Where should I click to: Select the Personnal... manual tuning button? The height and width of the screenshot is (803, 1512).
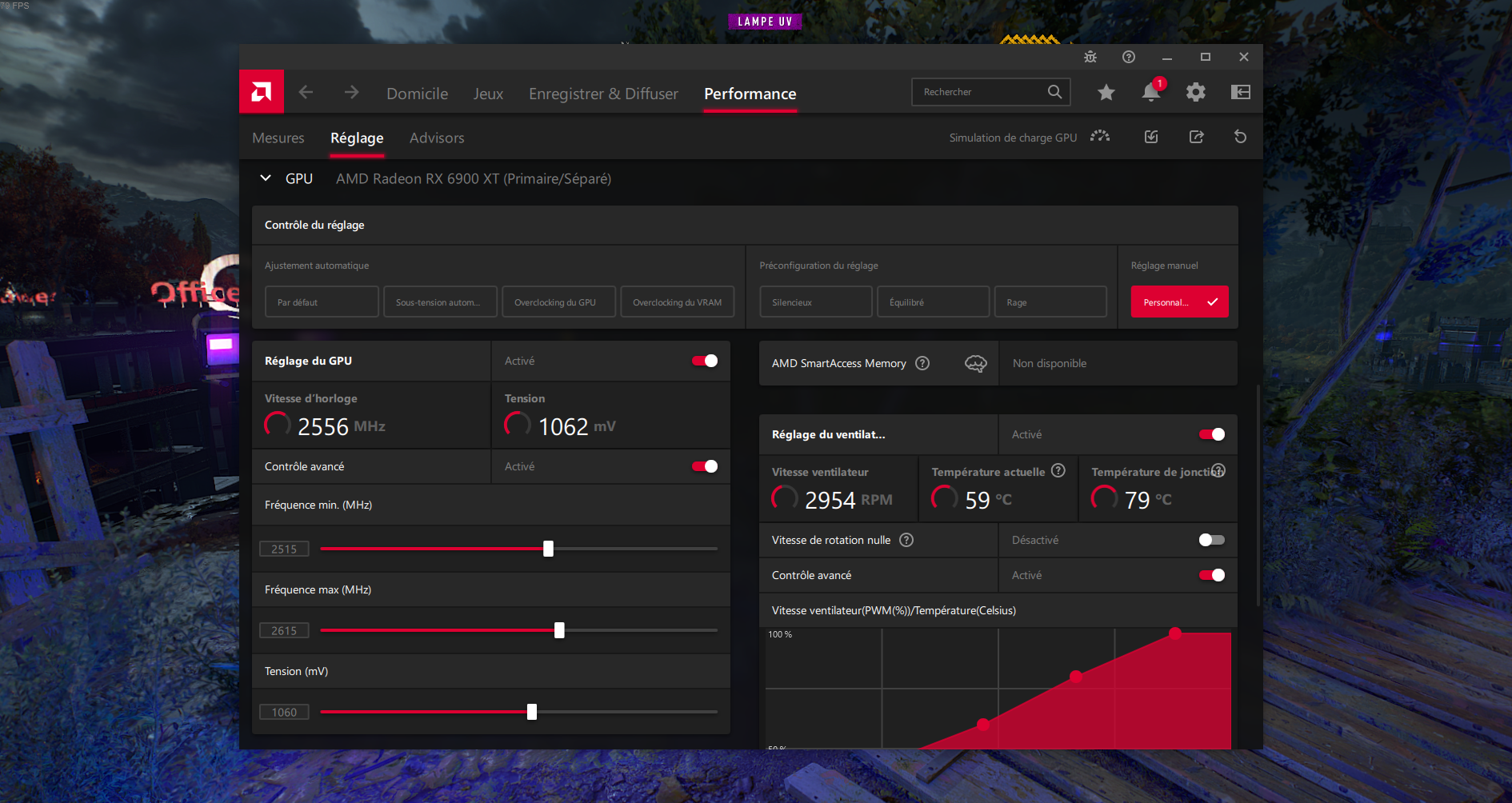[1179, 302]
